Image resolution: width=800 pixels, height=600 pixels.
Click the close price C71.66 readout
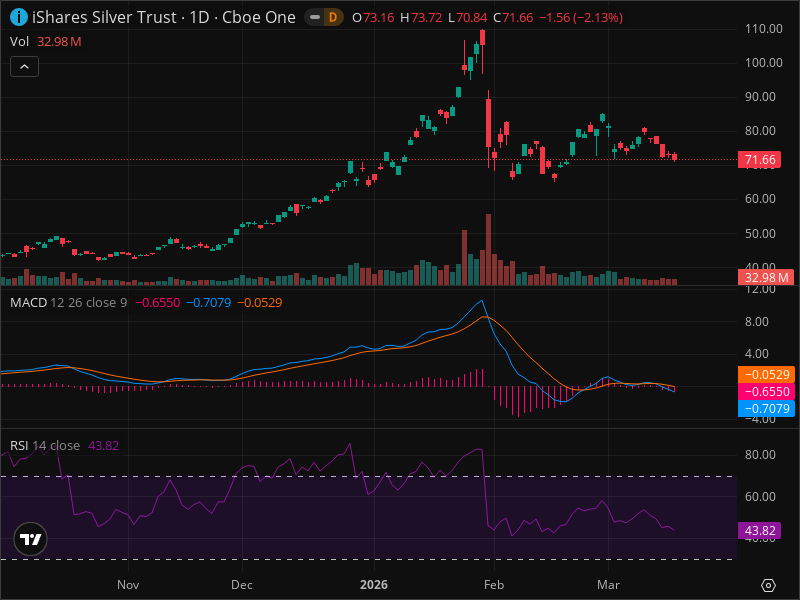[513, 18]
